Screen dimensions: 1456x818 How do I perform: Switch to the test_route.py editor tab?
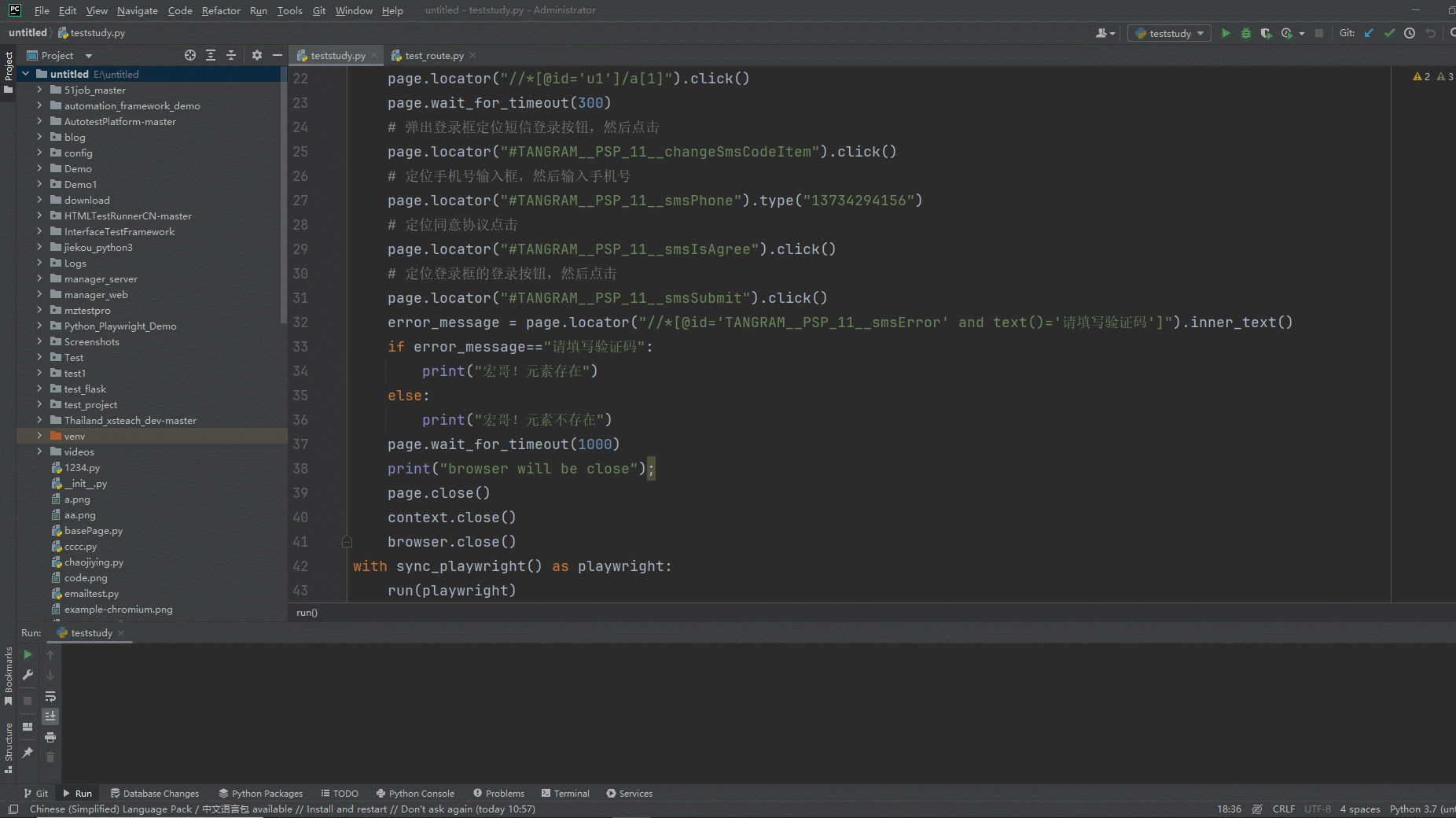pyautogui.click(x=434, y=56)
